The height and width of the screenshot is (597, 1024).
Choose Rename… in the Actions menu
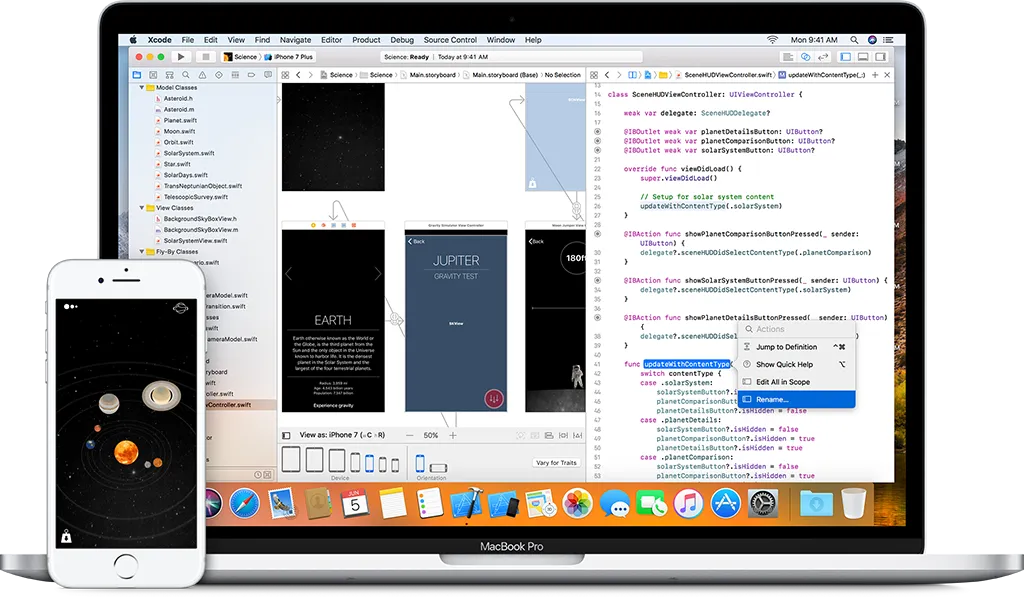[796, 399]
